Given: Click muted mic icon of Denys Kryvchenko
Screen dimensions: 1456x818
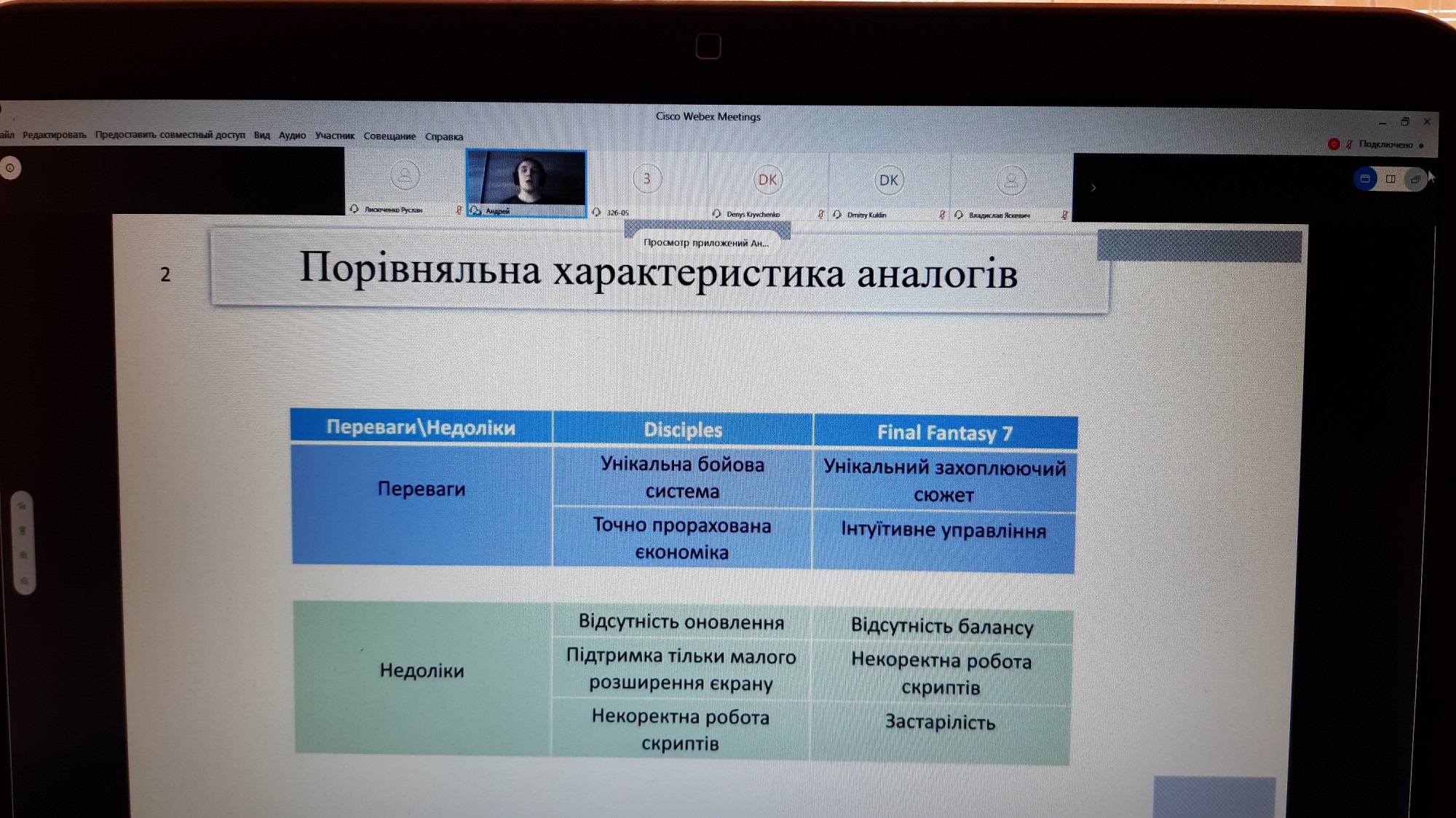Looking at the screenshot, I should pos(820,215).
